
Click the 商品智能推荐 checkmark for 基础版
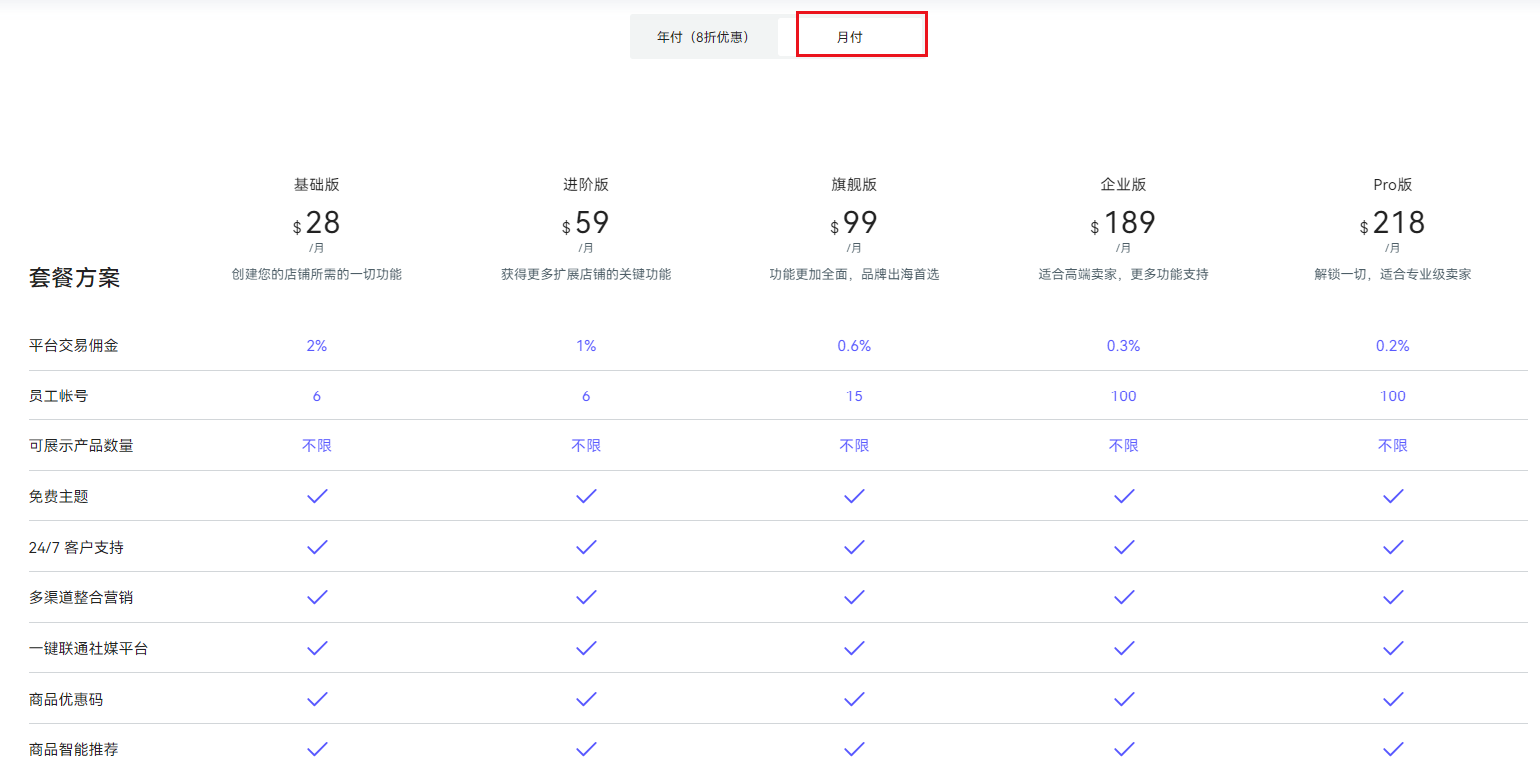tap(317, 749)
